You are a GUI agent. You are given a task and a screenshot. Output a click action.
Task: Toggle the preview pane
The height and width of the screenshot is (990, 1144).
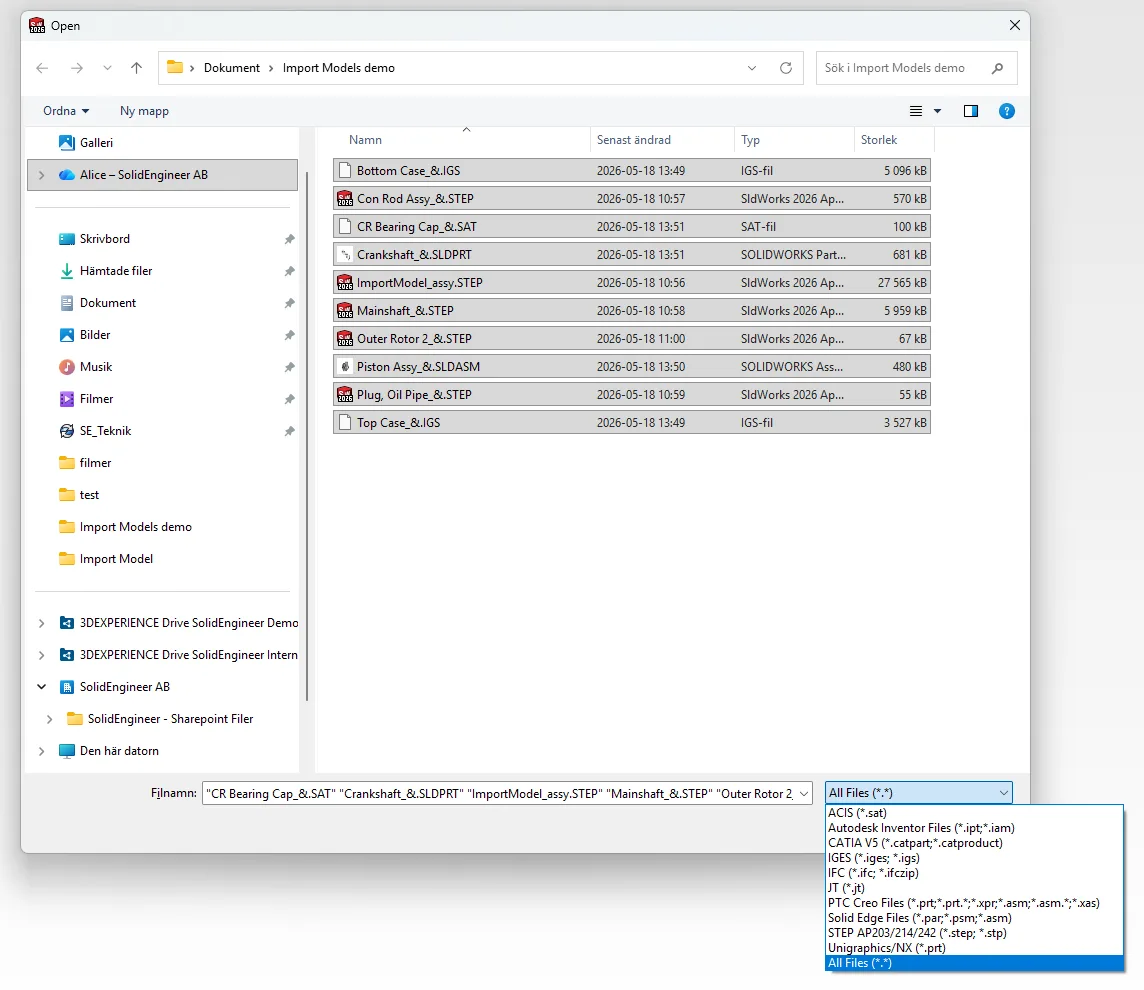click(970, 111)
